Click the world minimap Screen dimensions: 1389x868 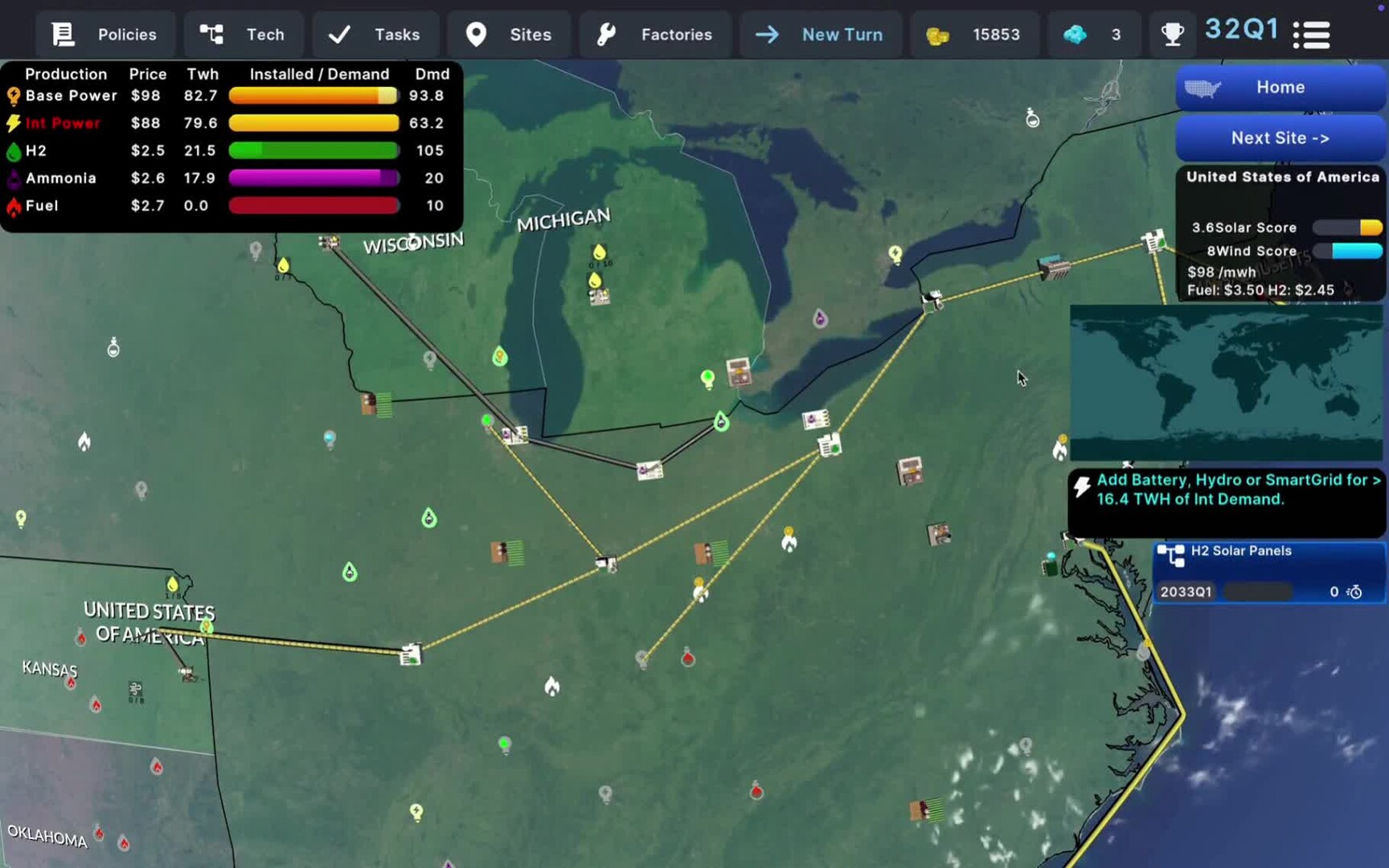pos(1226,383)
